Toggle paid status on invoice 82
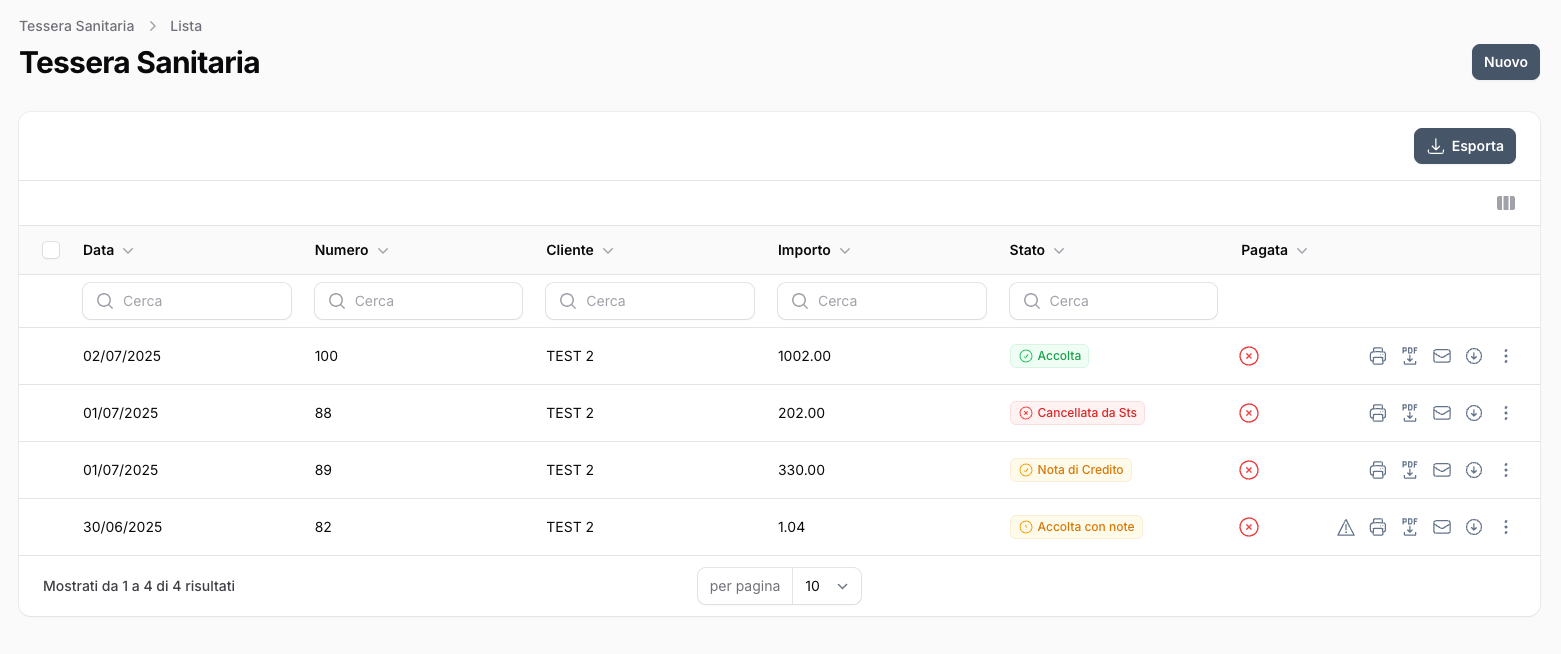 click(x=1248, y=527)
